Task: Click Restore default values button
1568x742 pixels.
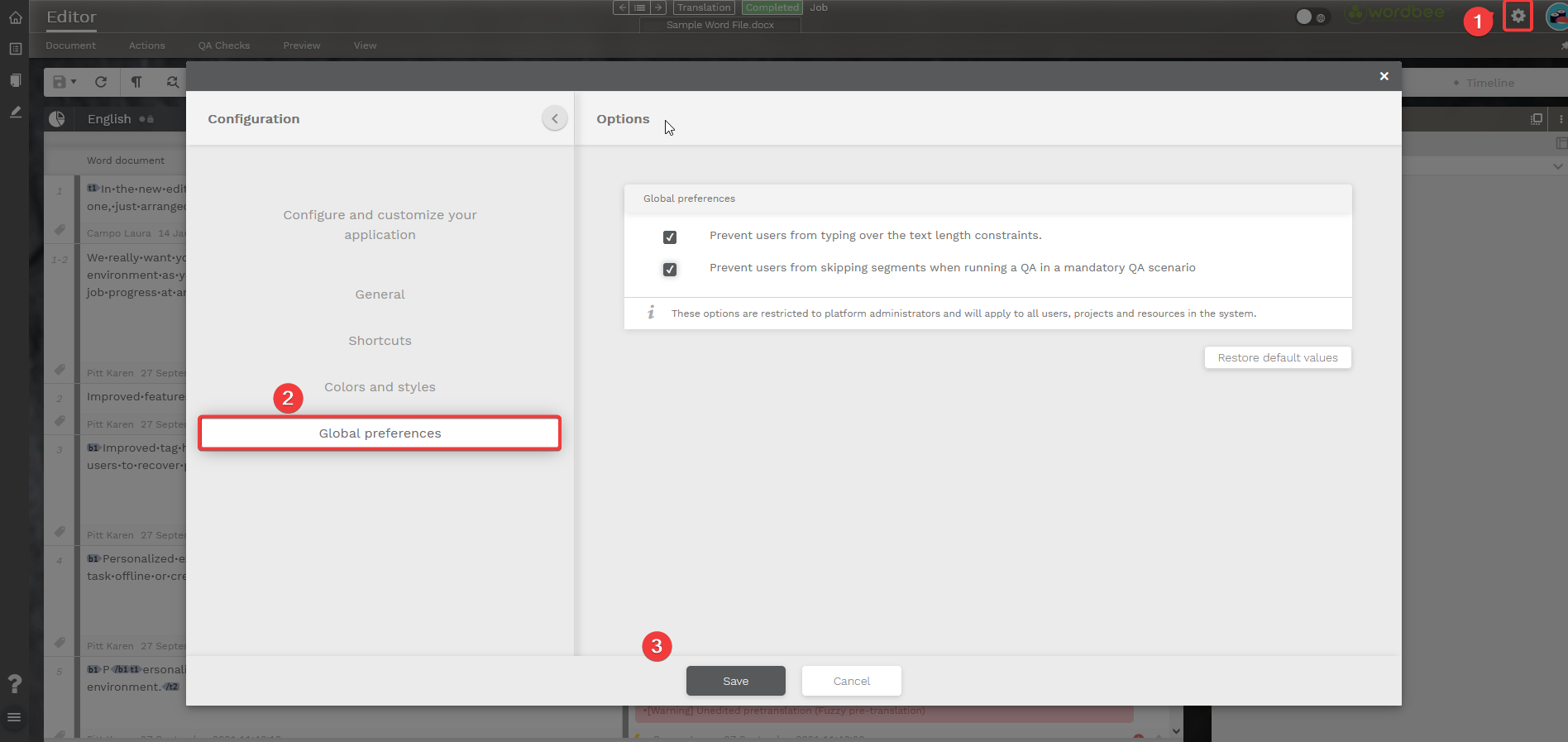Action: click(1277, 357)
